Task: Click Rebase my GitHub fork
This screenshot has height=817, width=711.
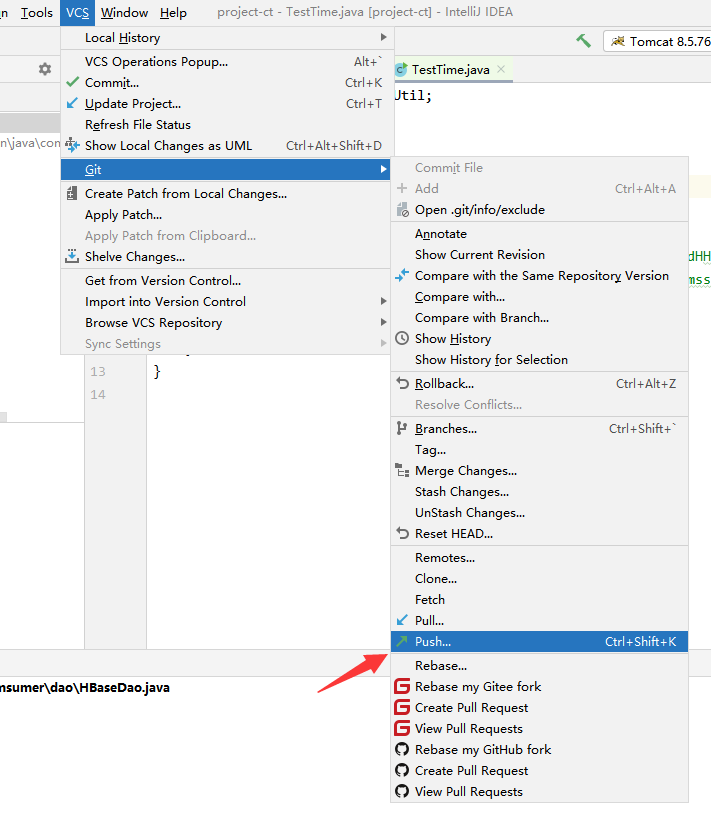Action: 539,749
